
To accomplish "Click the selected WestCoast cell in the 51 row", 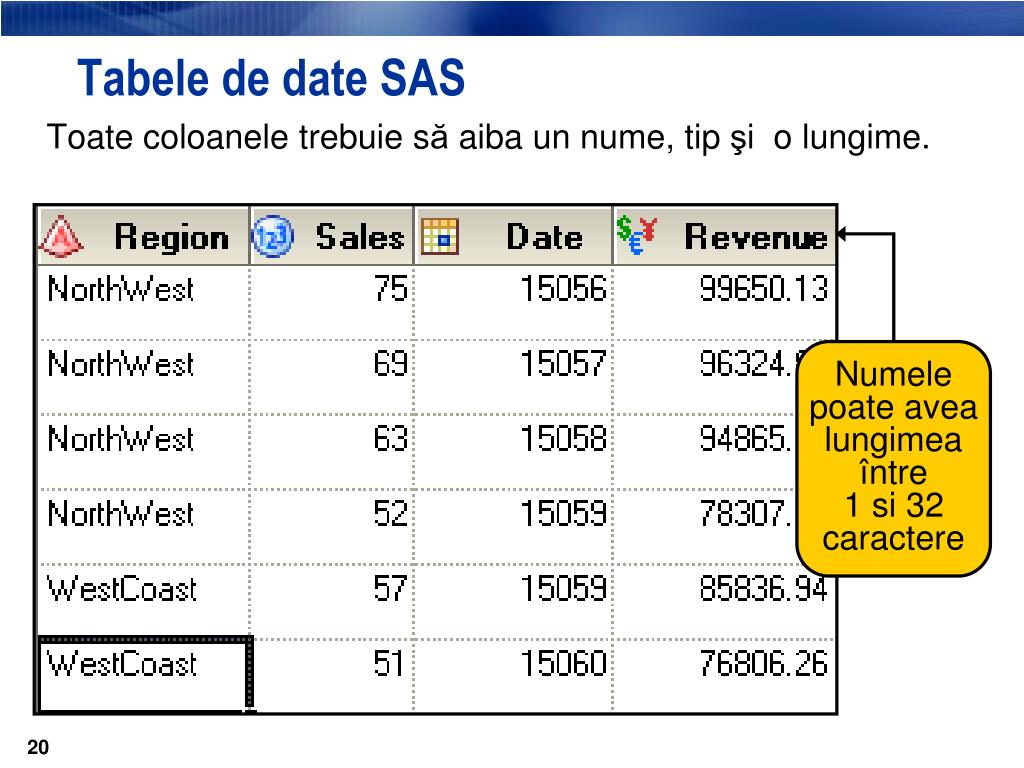I will [x=145, y=675].
